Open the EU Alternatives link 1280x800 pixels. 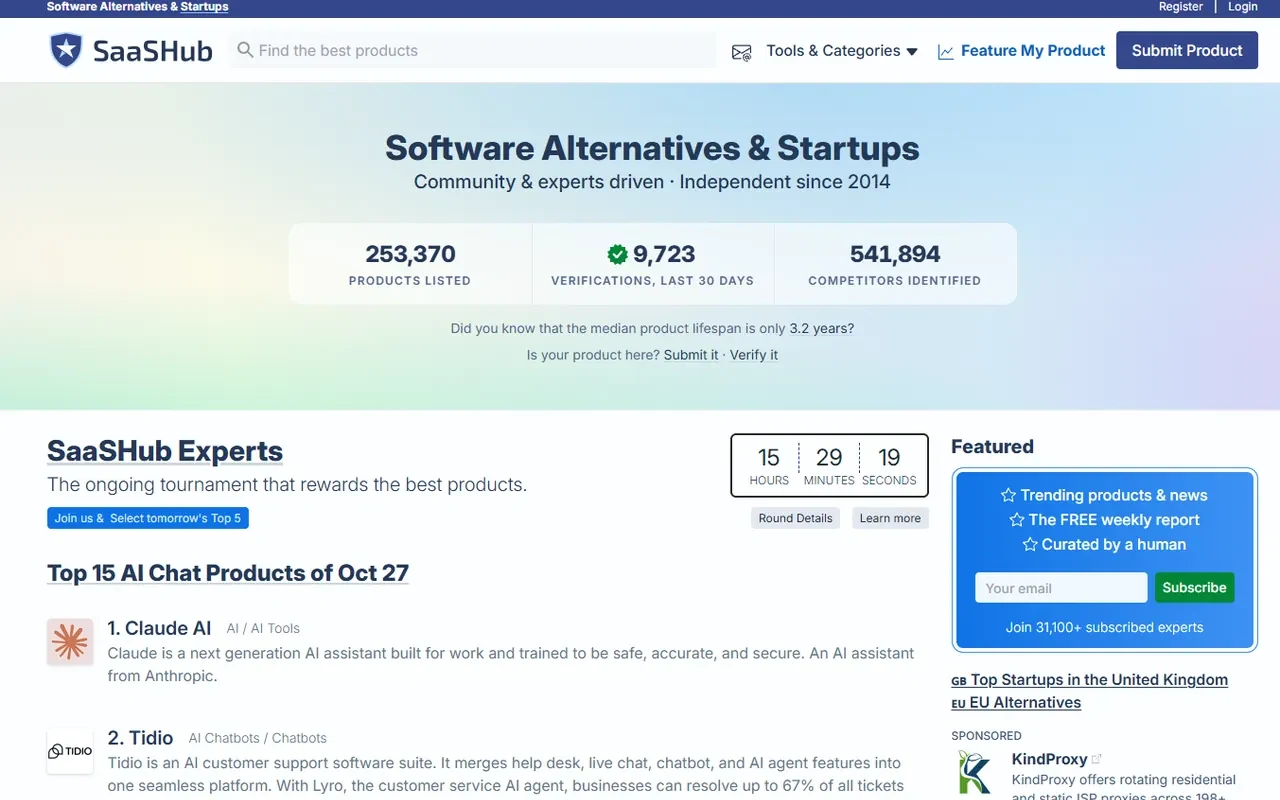(1025, 703)
